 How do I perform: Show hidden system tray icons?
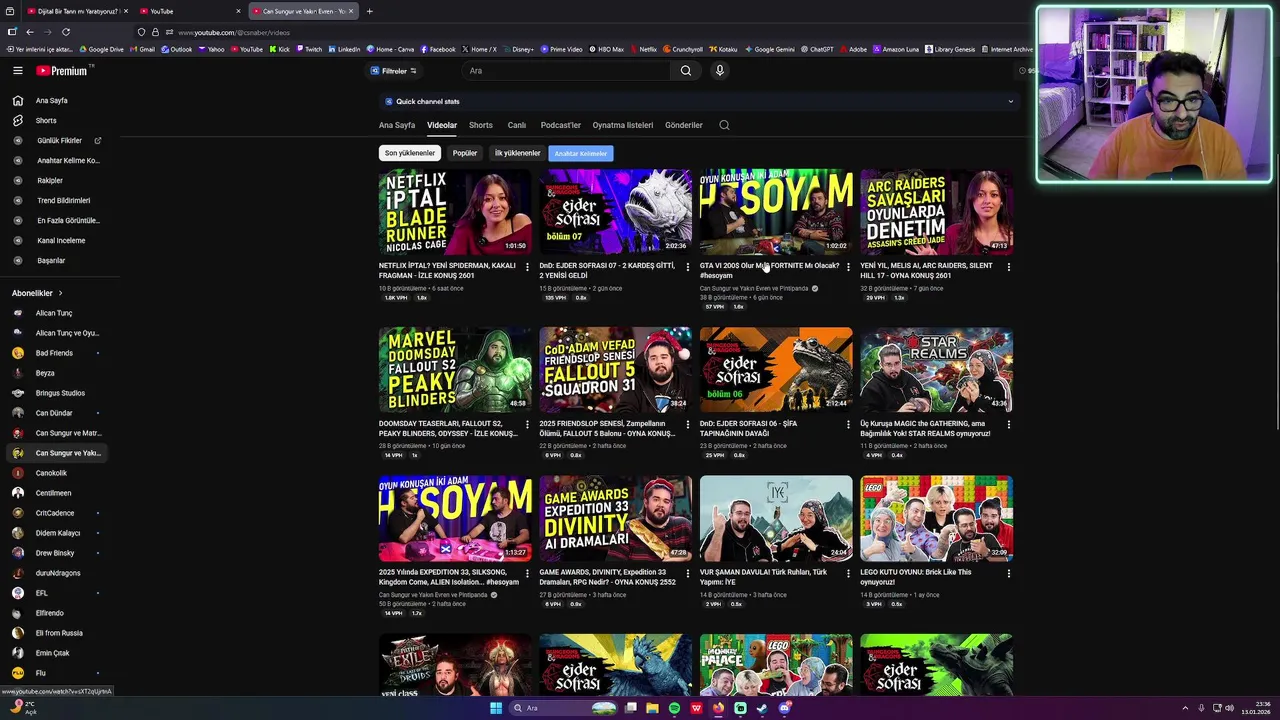(1185, 708)
